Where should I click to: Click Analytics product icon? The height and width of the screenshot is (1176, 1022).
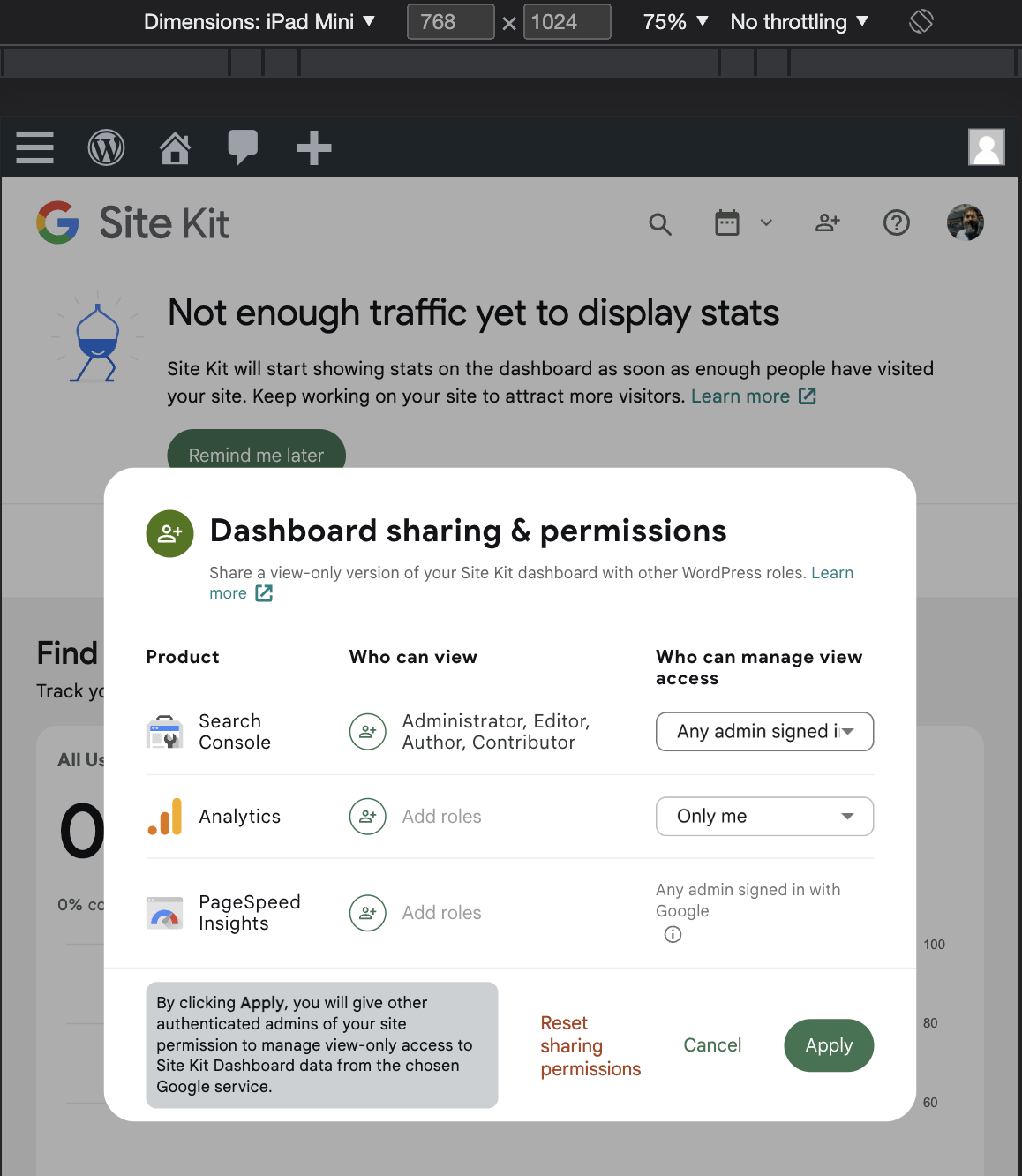[x=165, y=817]
